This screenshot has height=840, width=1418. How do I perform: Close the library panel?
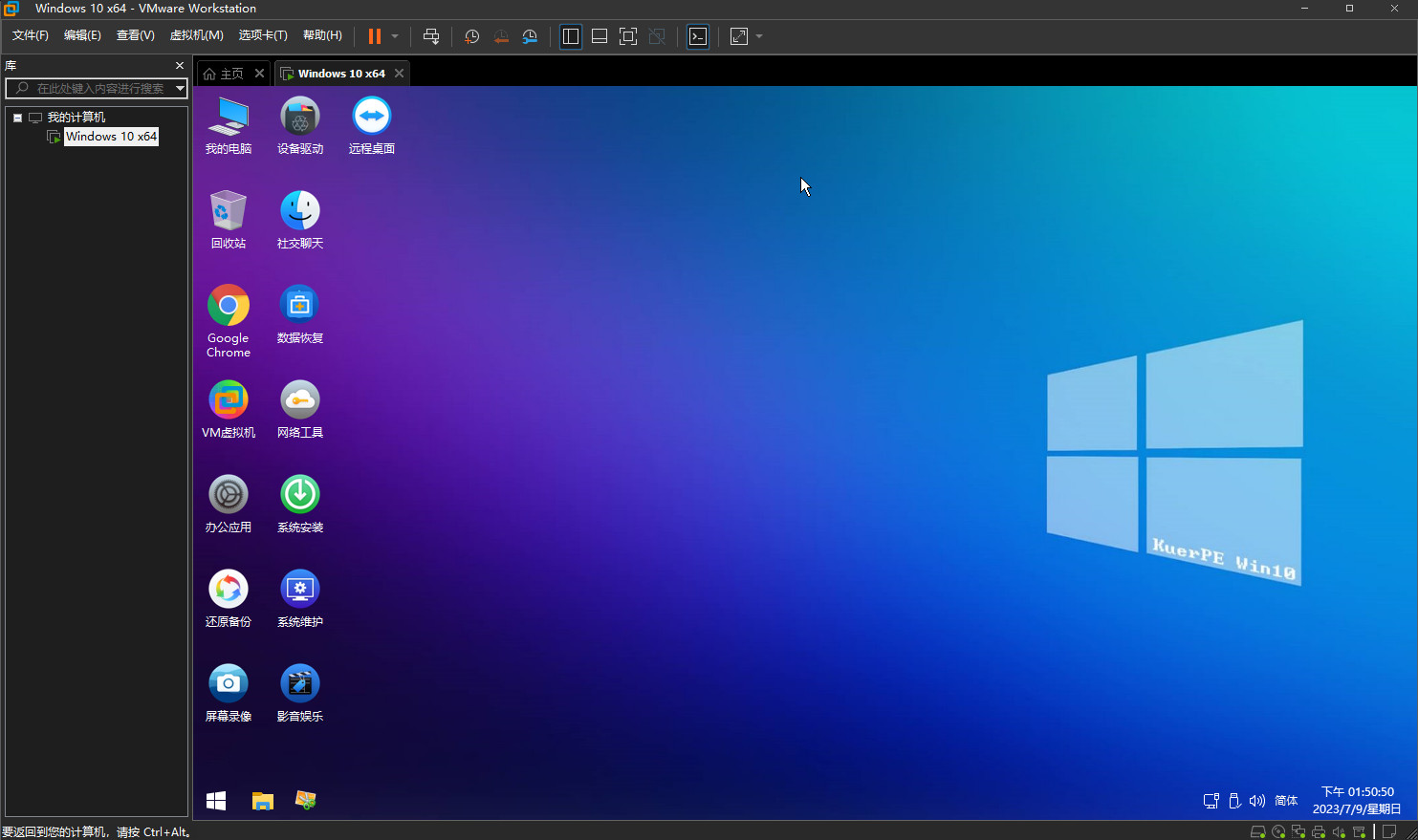click(179, 66)
